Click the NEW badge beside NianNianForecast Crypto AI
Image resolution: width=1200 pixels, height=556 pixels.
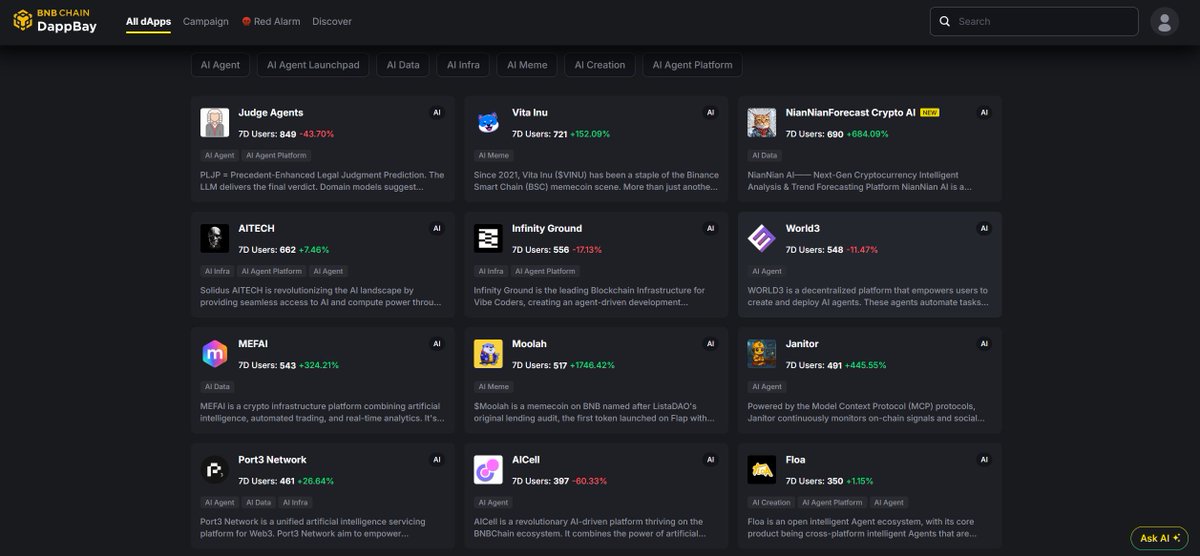pos(930,113)
